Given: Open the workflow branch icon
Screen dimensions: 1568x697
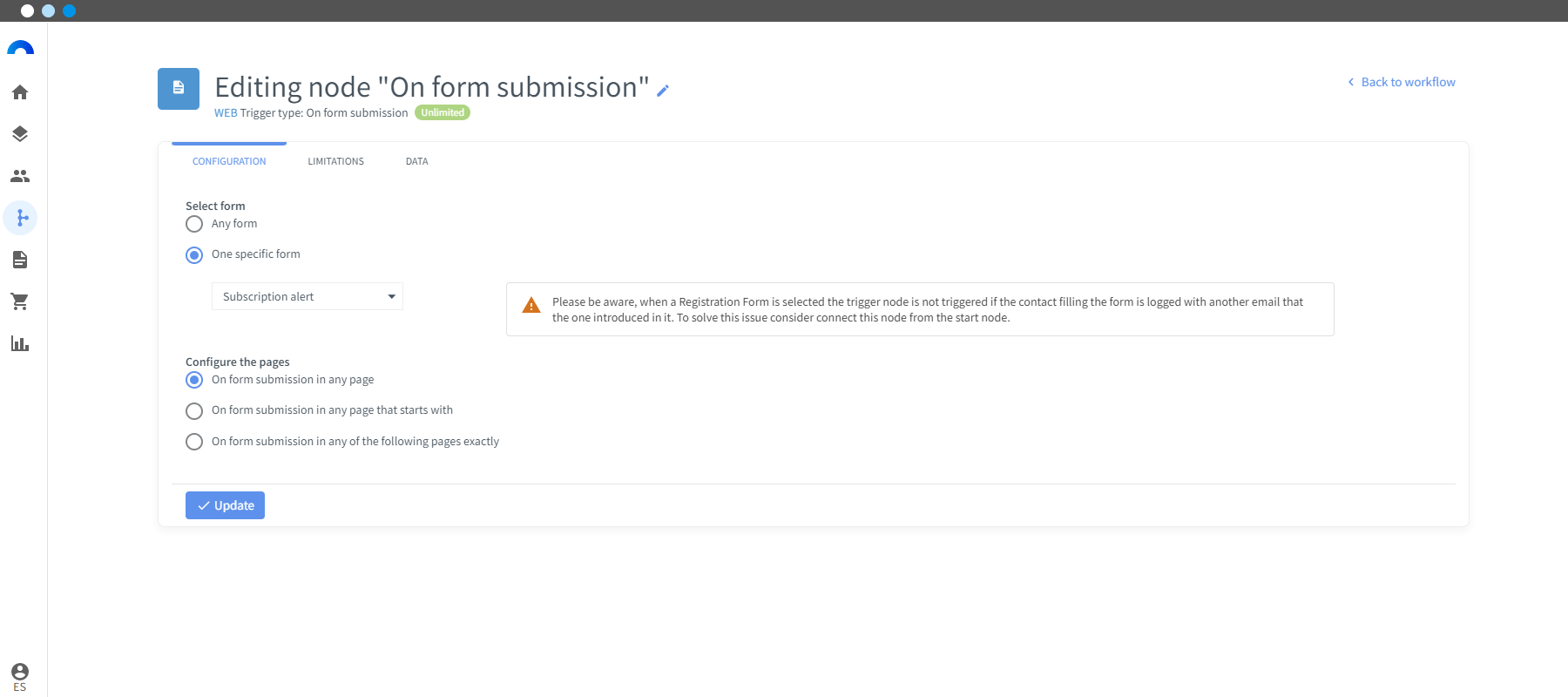Looking at the screenshot, I should click(x=20, y=218).
